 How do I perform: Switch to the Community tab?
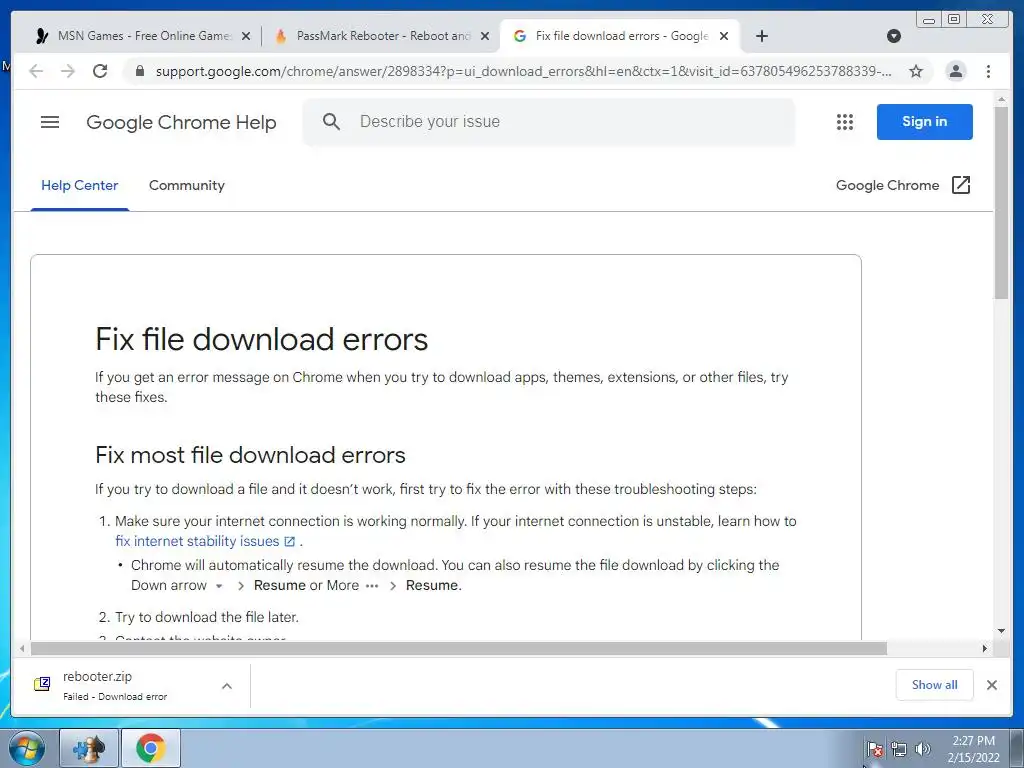[187, 185]
